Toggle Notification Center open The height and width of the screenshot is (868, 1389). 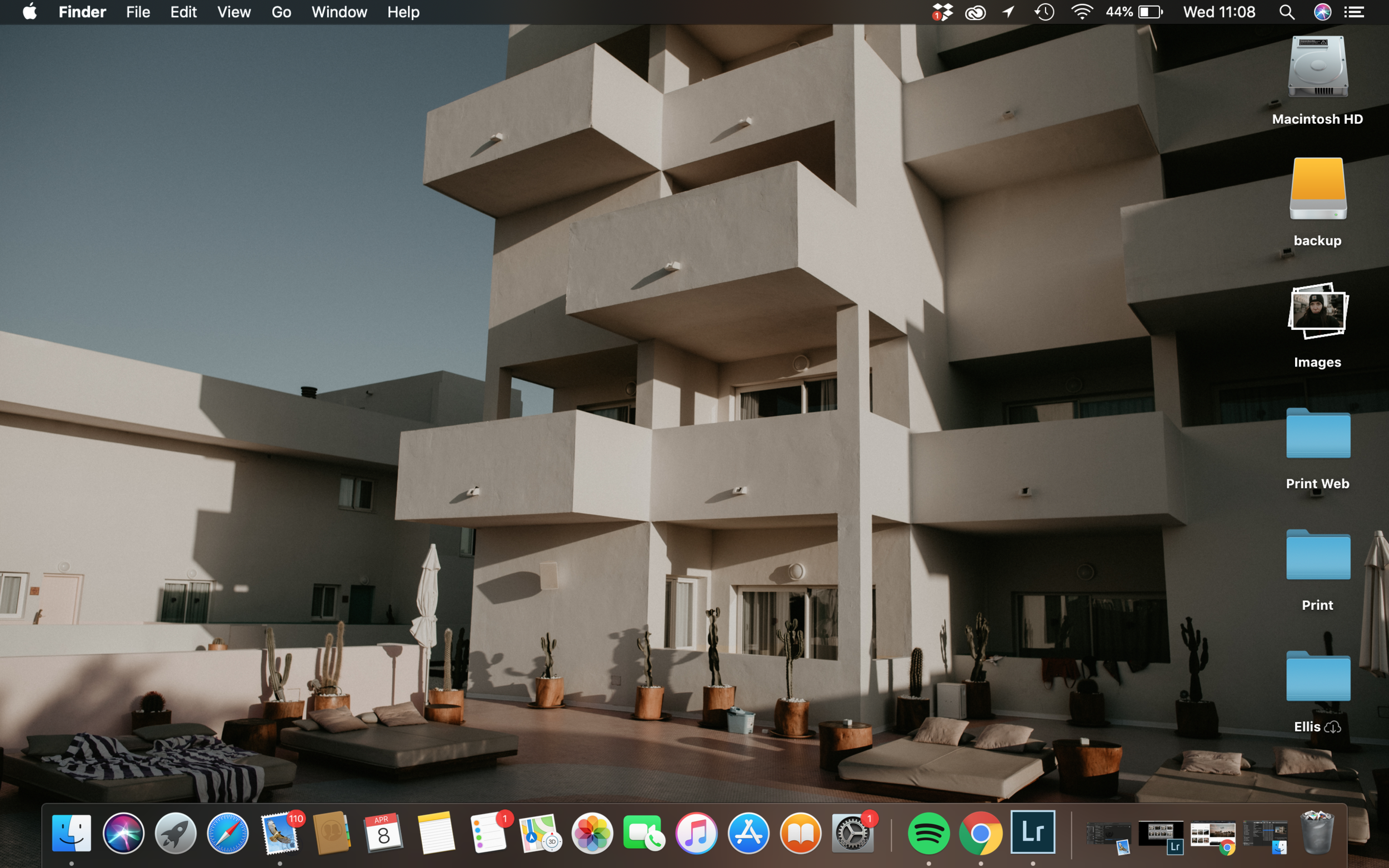pos(1354,12)
